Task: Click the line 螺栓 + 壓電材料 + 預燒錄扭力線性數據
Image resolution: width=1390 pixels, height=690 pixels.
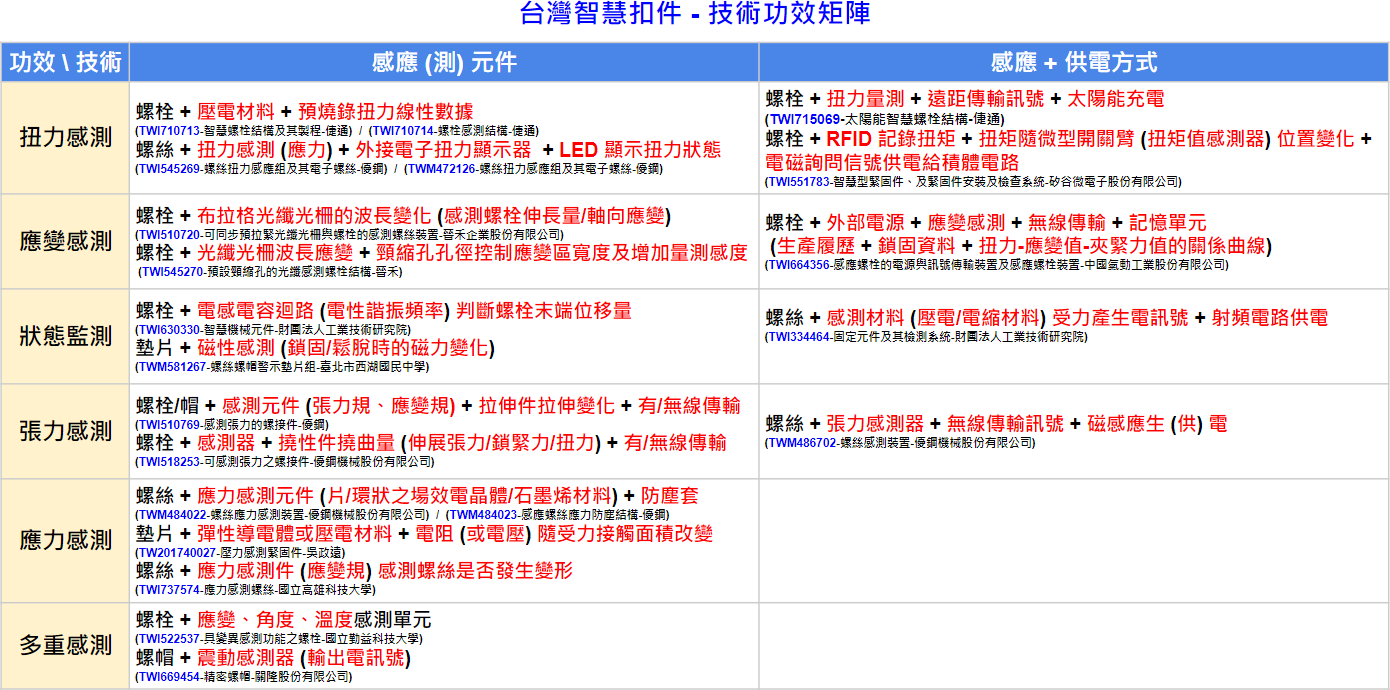Action: (x=305, y=111)
